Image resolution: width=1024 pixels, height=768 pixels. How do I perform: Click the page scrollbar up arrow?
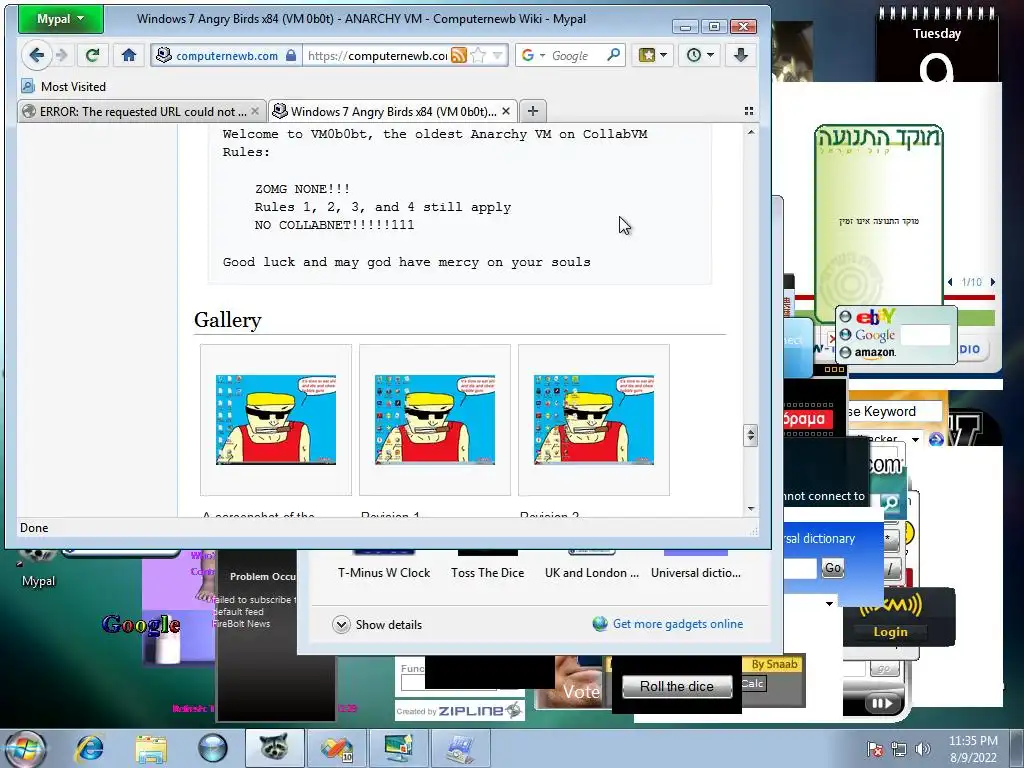click(751, 133)
